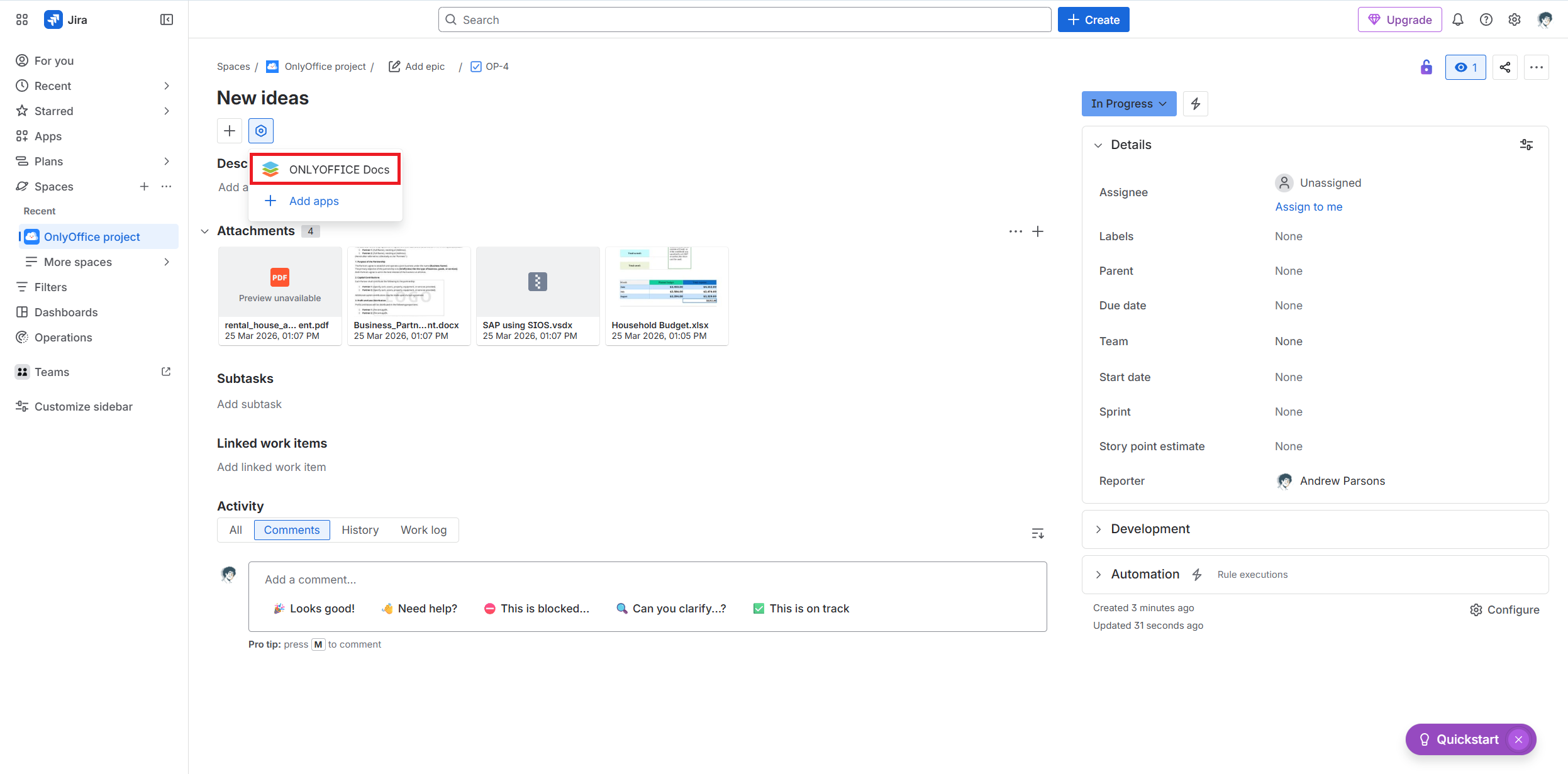Toggle watching via the eye icon
Image resolution: width=1568 pixels, height=774 pixels.
(1465, 67)
